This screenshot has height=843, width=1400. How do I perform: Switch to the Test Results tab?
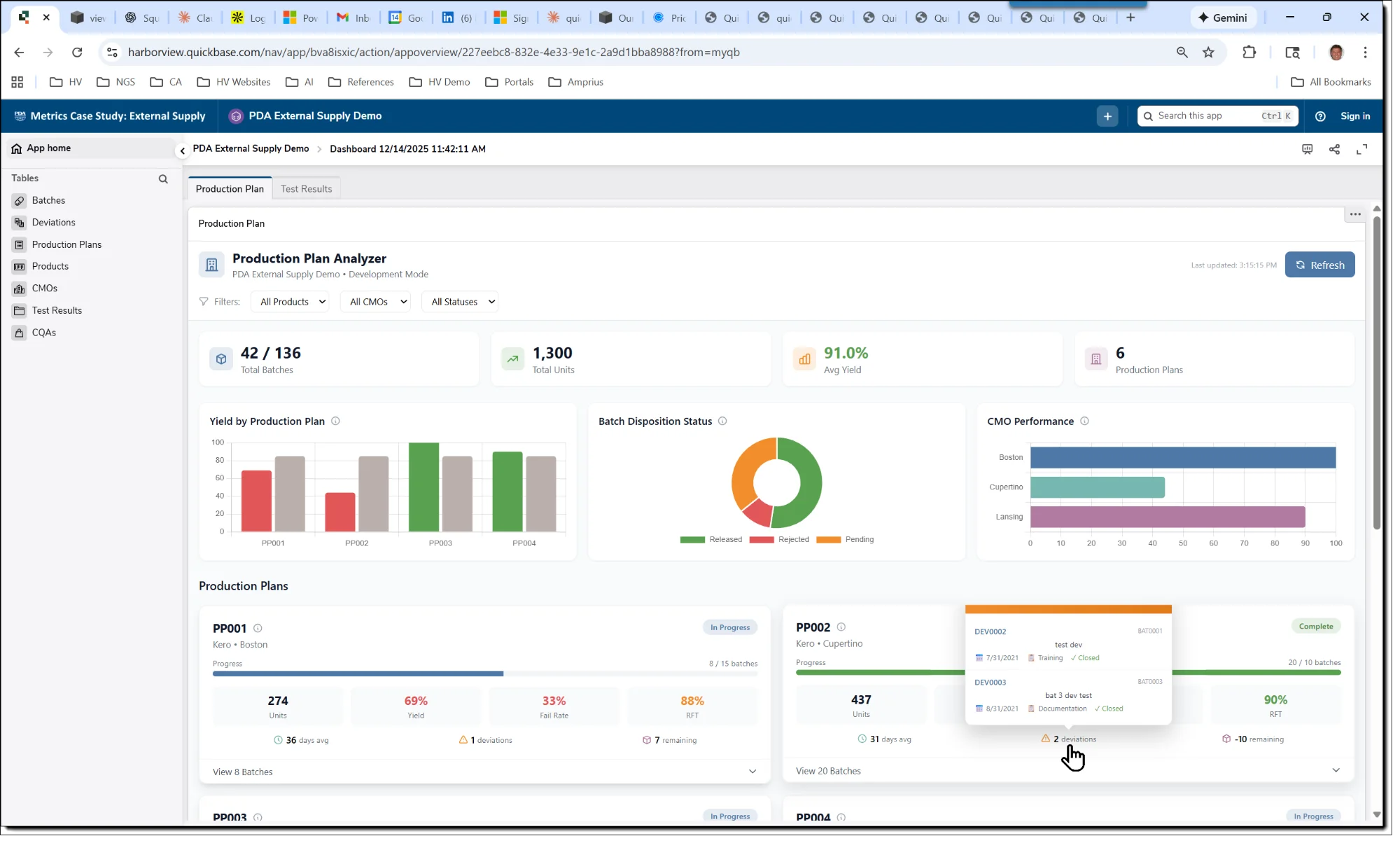click(306, 188)
